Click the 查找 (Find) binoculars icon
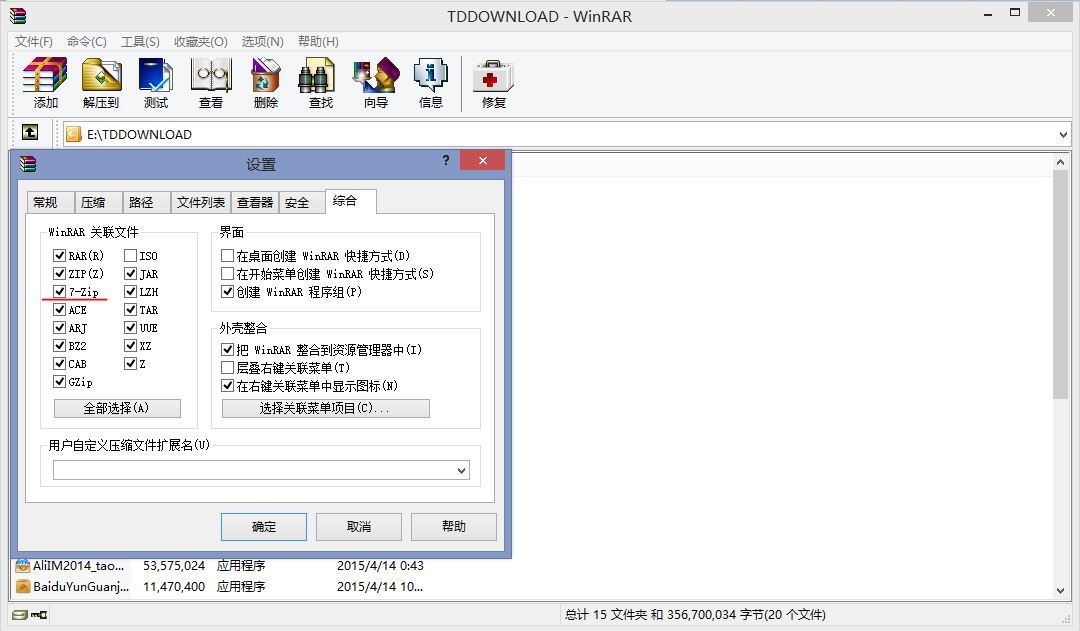1080x631 pixels. click(317, 75)
